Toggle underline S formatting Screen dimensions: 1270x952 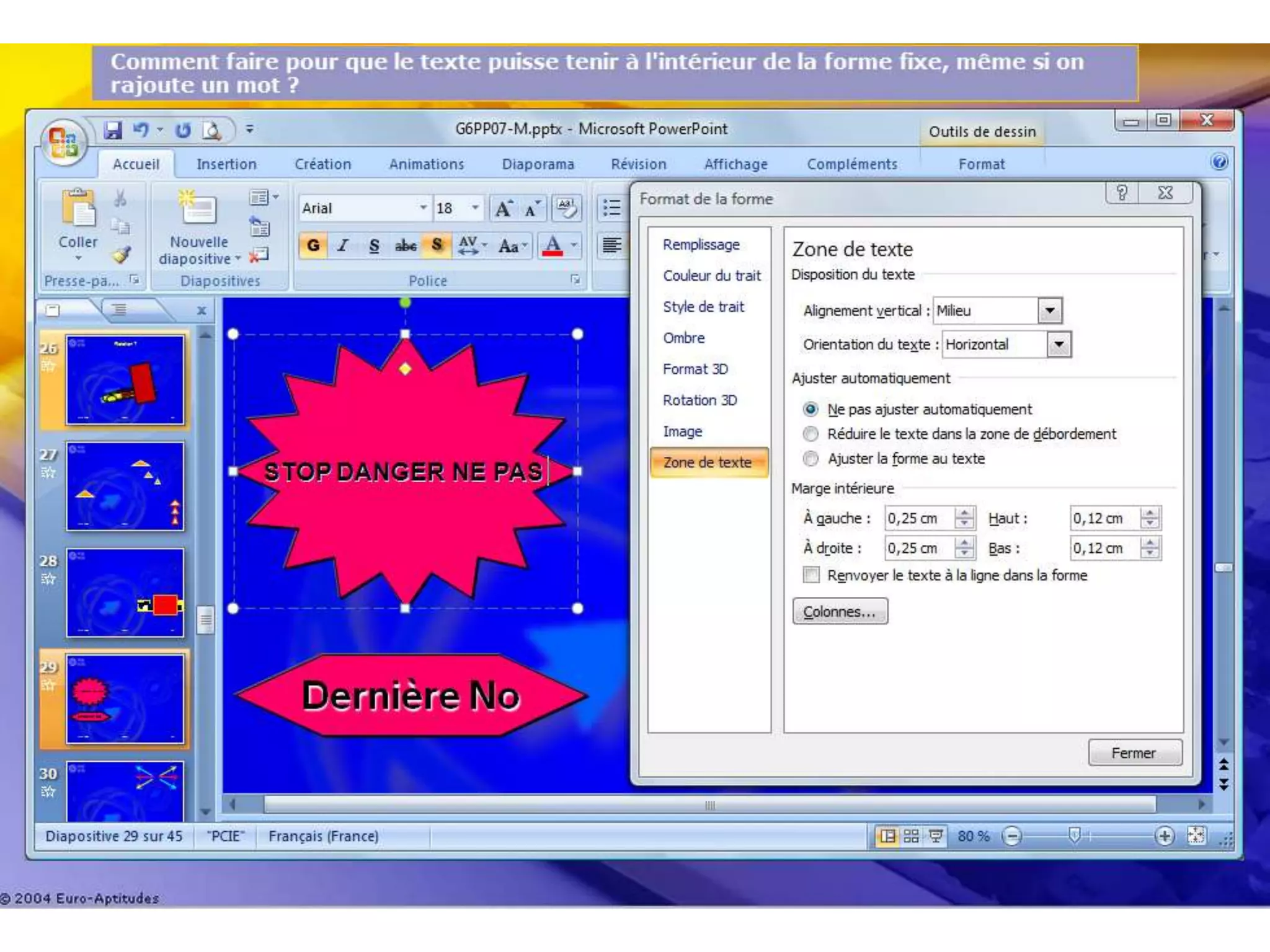click(374, 245)
